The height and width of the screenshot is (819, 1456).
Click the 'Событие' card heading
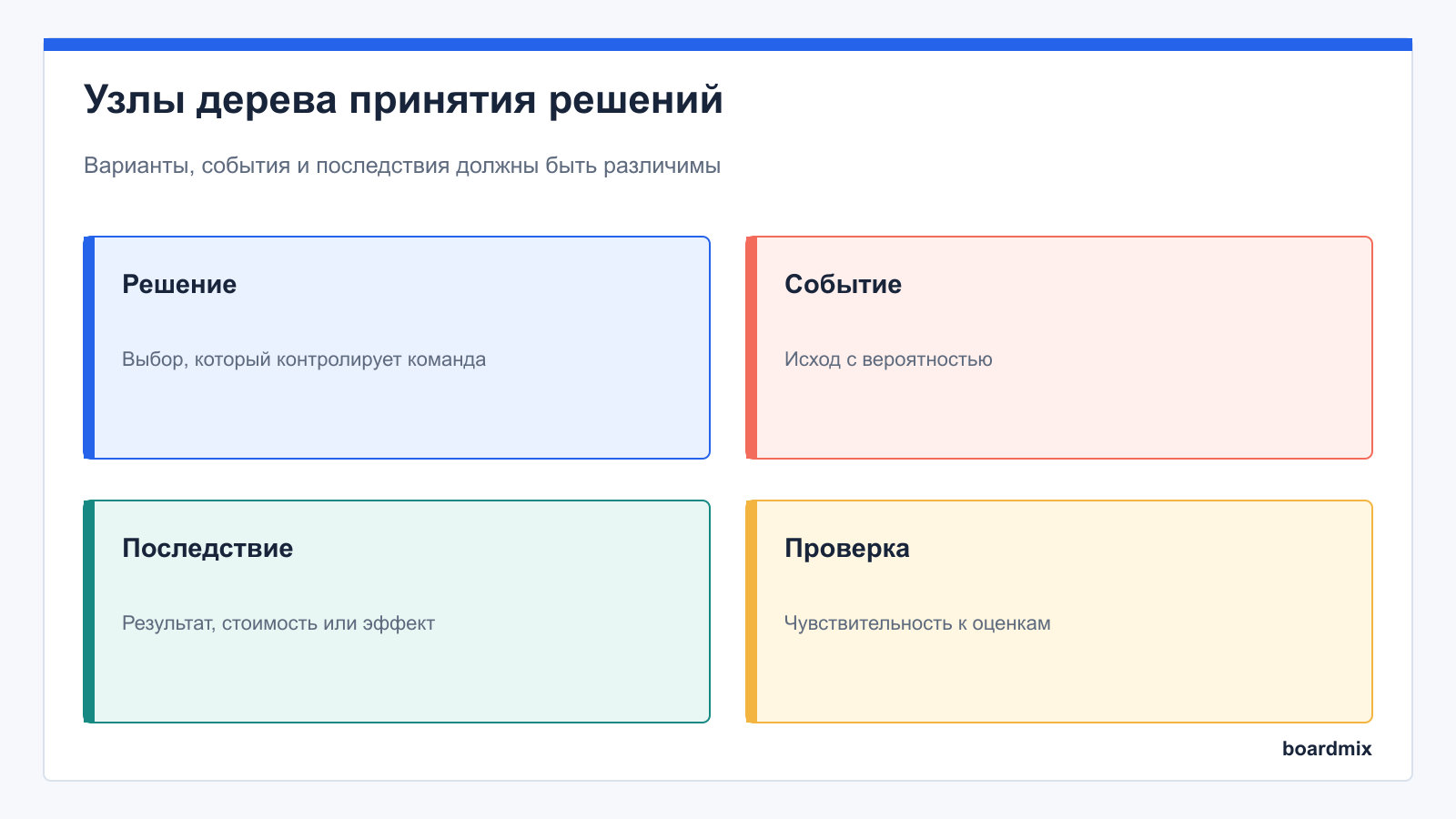(x=843, y=284)
